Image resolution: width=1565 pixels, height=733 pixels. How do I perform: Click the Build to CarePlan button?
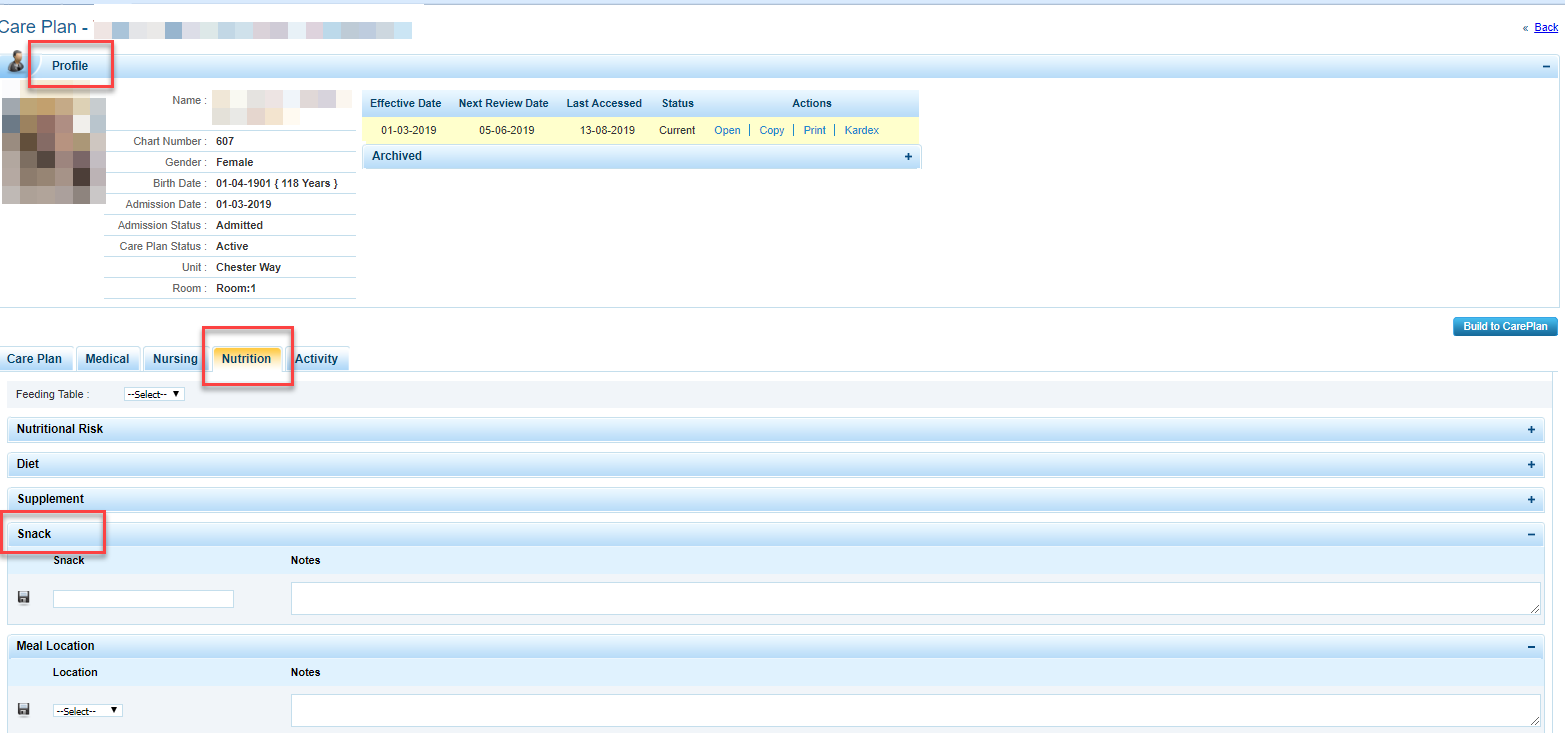tap(1504, 327)
